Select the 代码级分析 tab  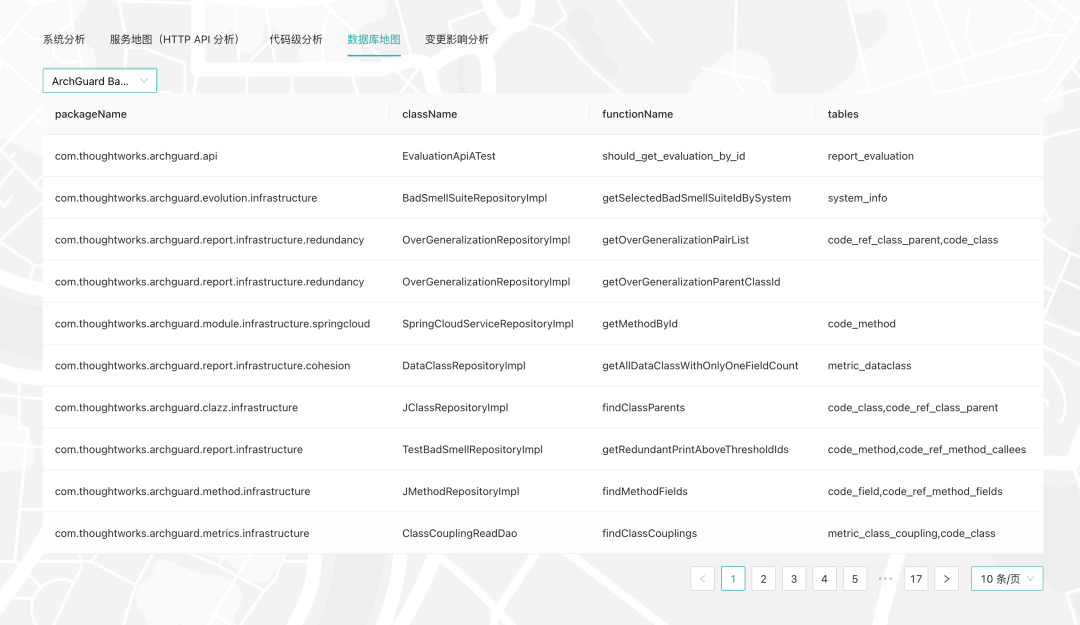[x=295, y=39]
